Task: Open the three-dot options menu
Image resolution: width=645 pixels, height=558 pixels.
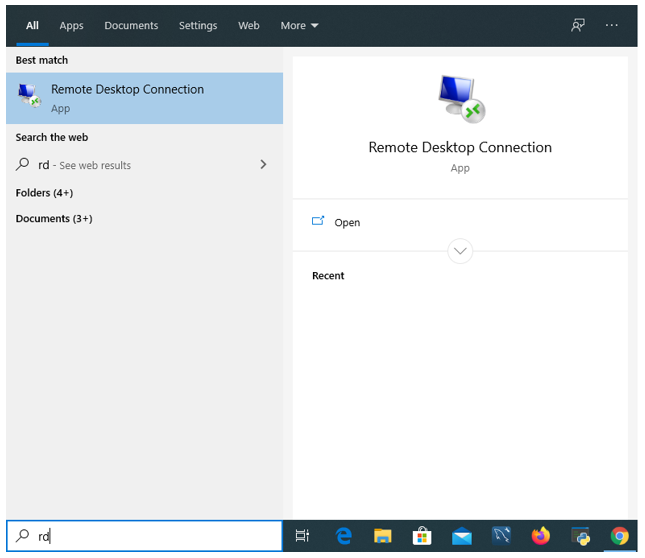Action: point(611,25)
